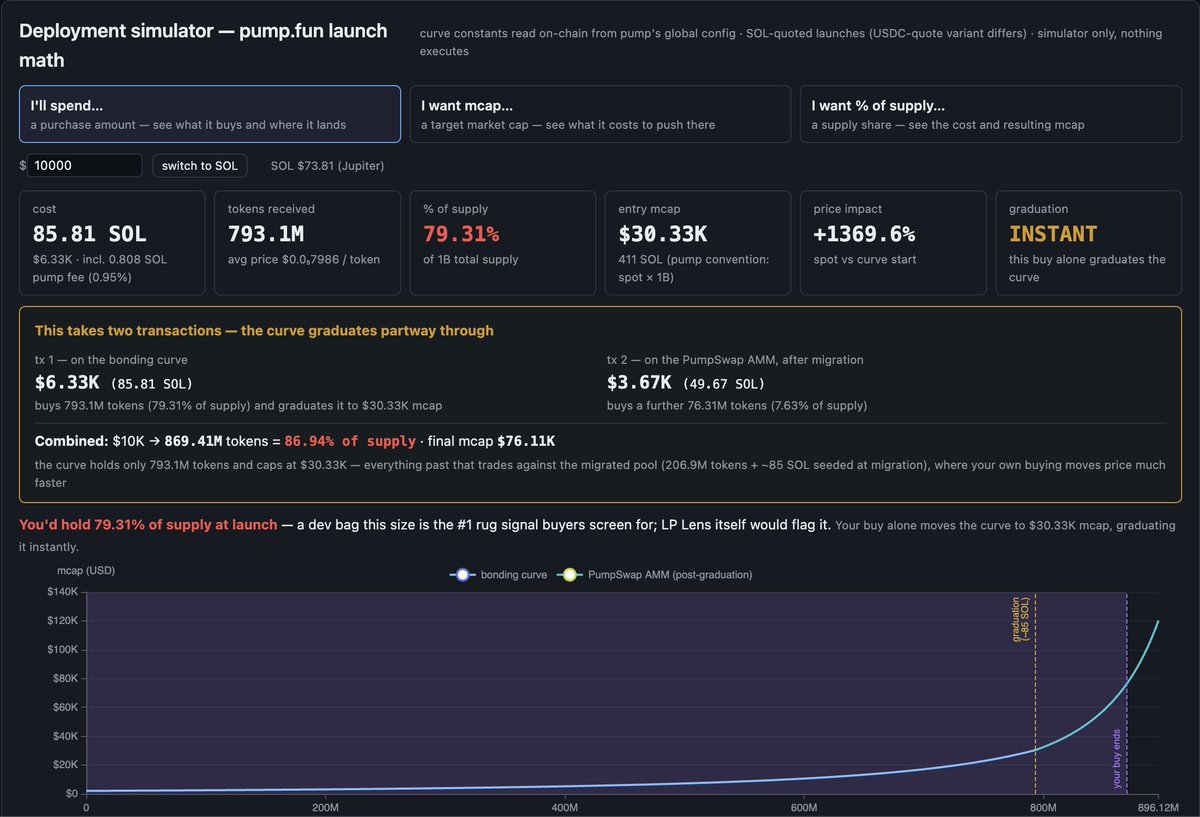Click the $140K y-axis label
Image resolution: width=1200 pixels, height=817 pixels.
click(63, 592)
